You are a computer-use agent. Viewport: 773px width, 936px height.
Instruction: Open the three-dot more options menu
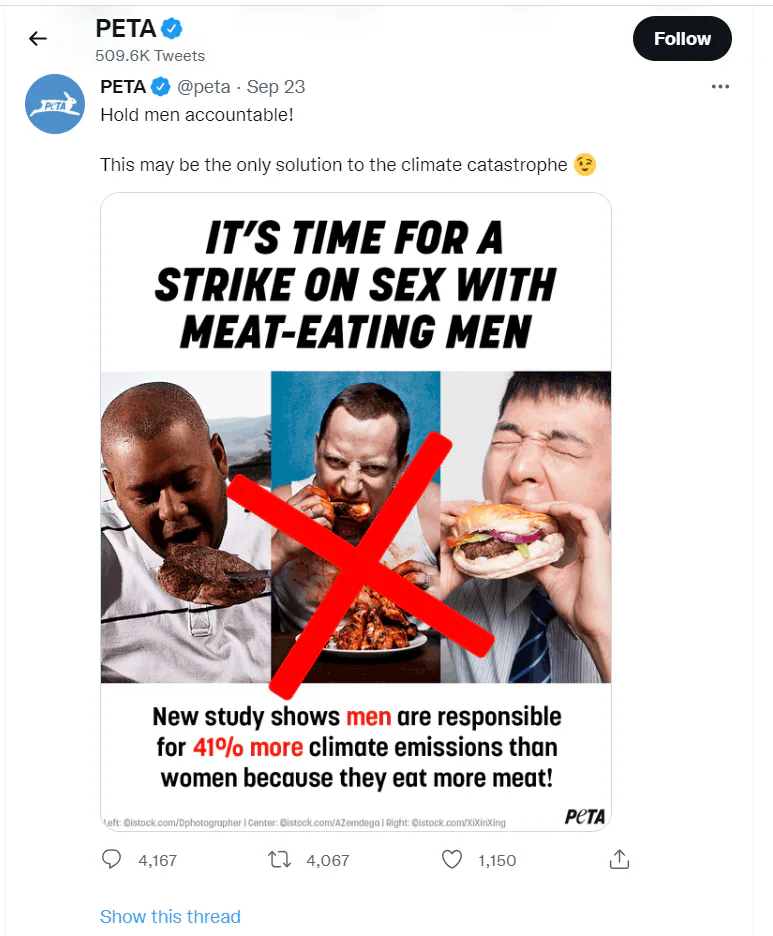click(x=720, y=87)
